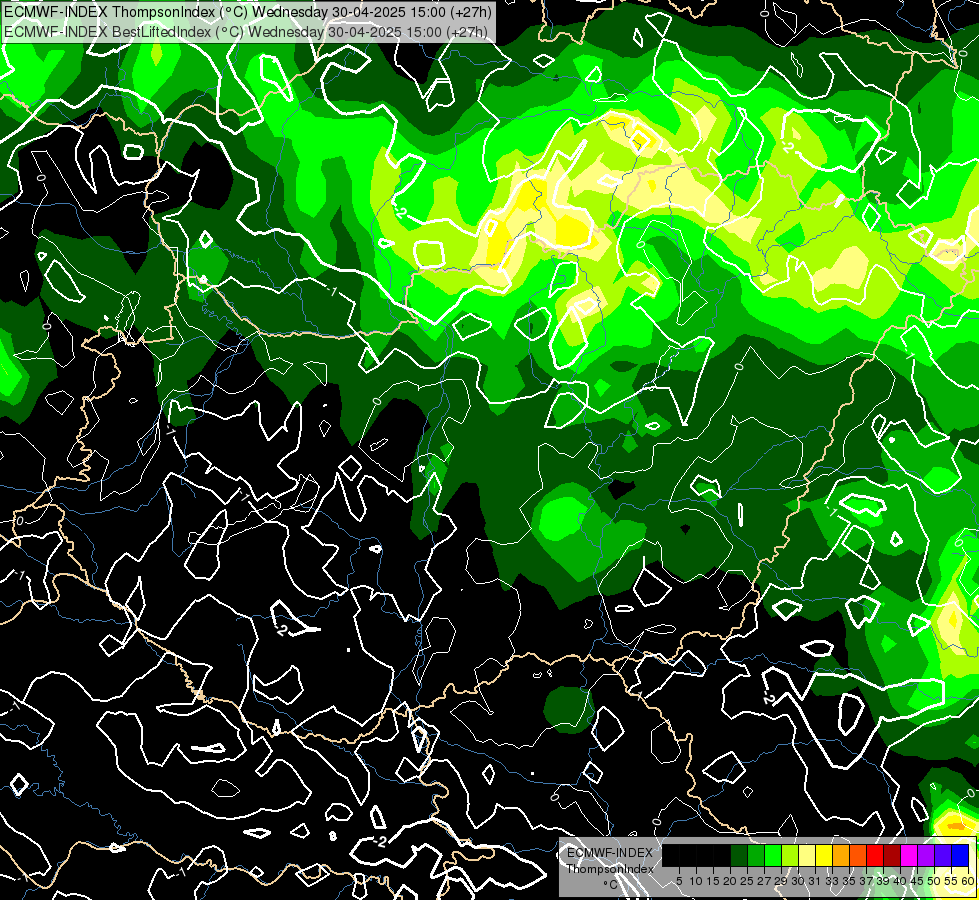Click the blue 55–60 legend swatch
Image resolution: width=979 pixels, height=900 pixels.
pyautogui.click(x=960, y=856)
